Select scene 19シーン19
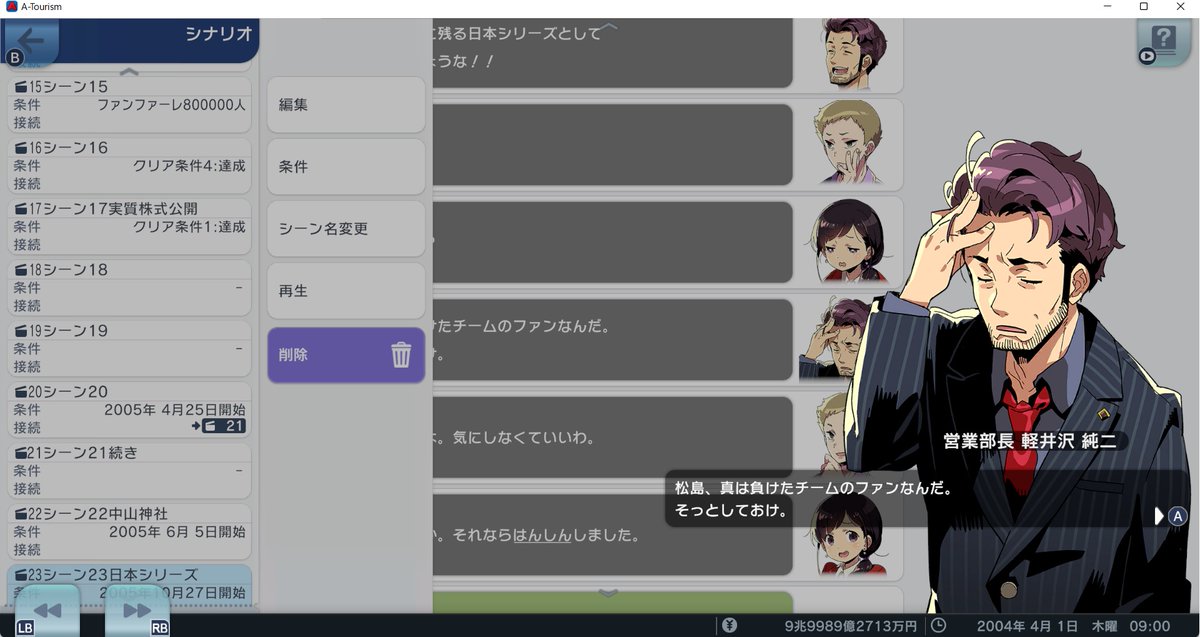Screen dimensions: 1200x637 tap(129, 348)
